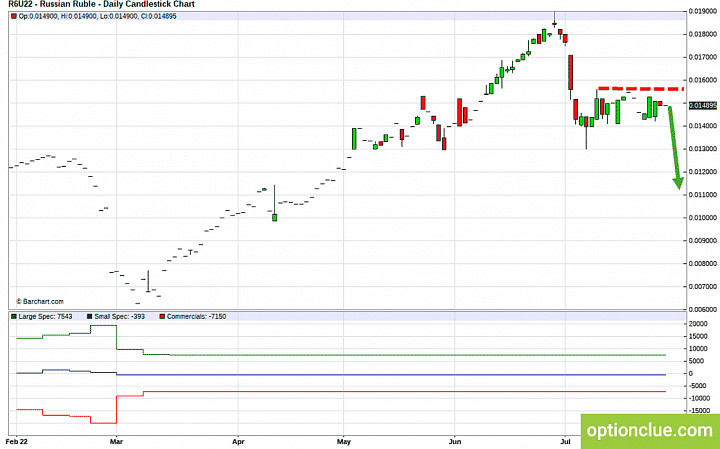The width and height of the screenshot is (720, 449).
Task: Click the -5000 indicator axis label
Action: 698,386
